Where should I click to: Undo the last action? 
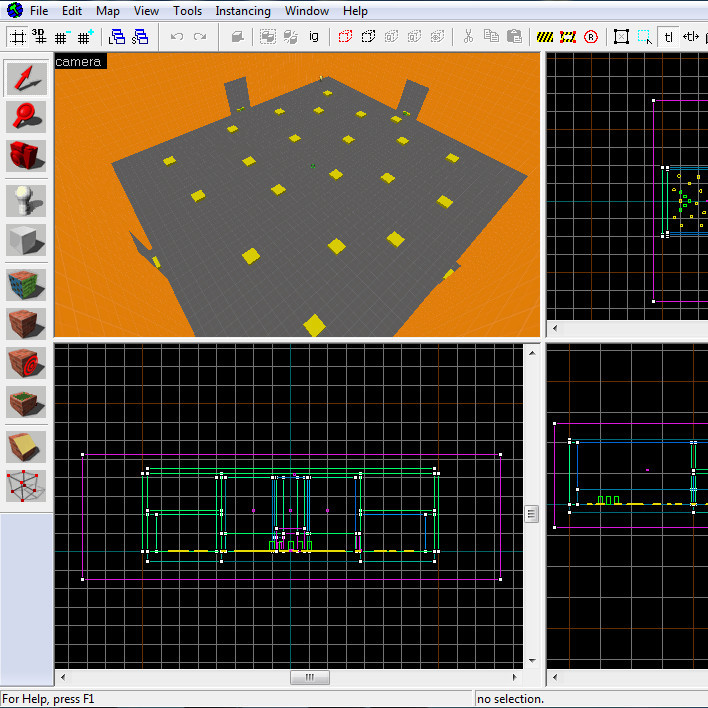[177, 37]
